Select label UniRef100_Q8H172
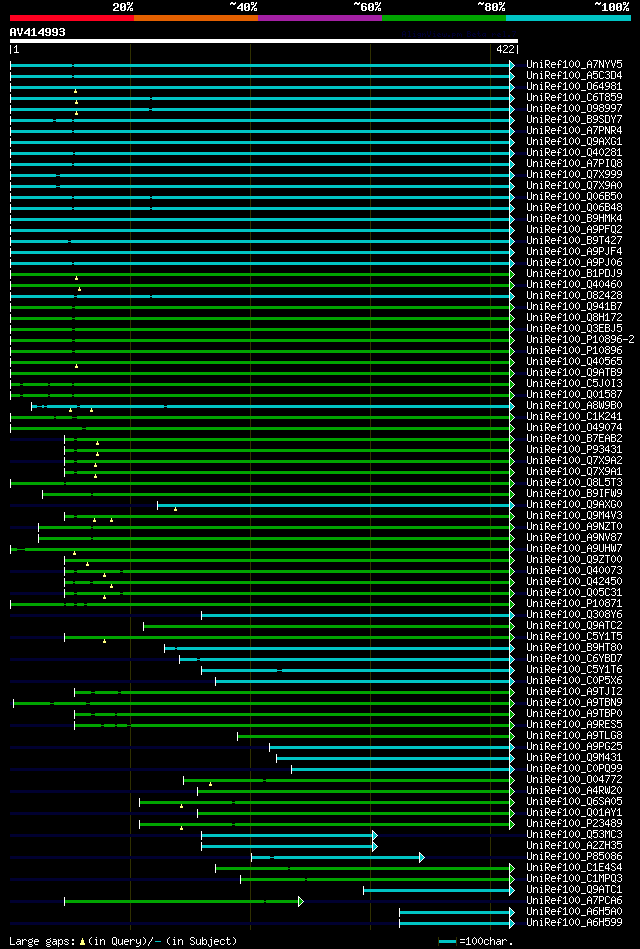The width and height of the screenshot is (640, 949). click(575, 317)
